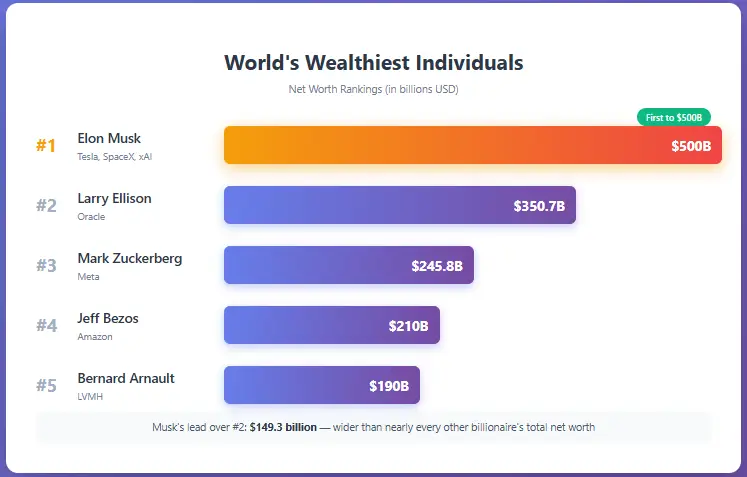This screenshot has width=747, height=477.
Task: Click the #2 rank number
Action: point(46,206)
